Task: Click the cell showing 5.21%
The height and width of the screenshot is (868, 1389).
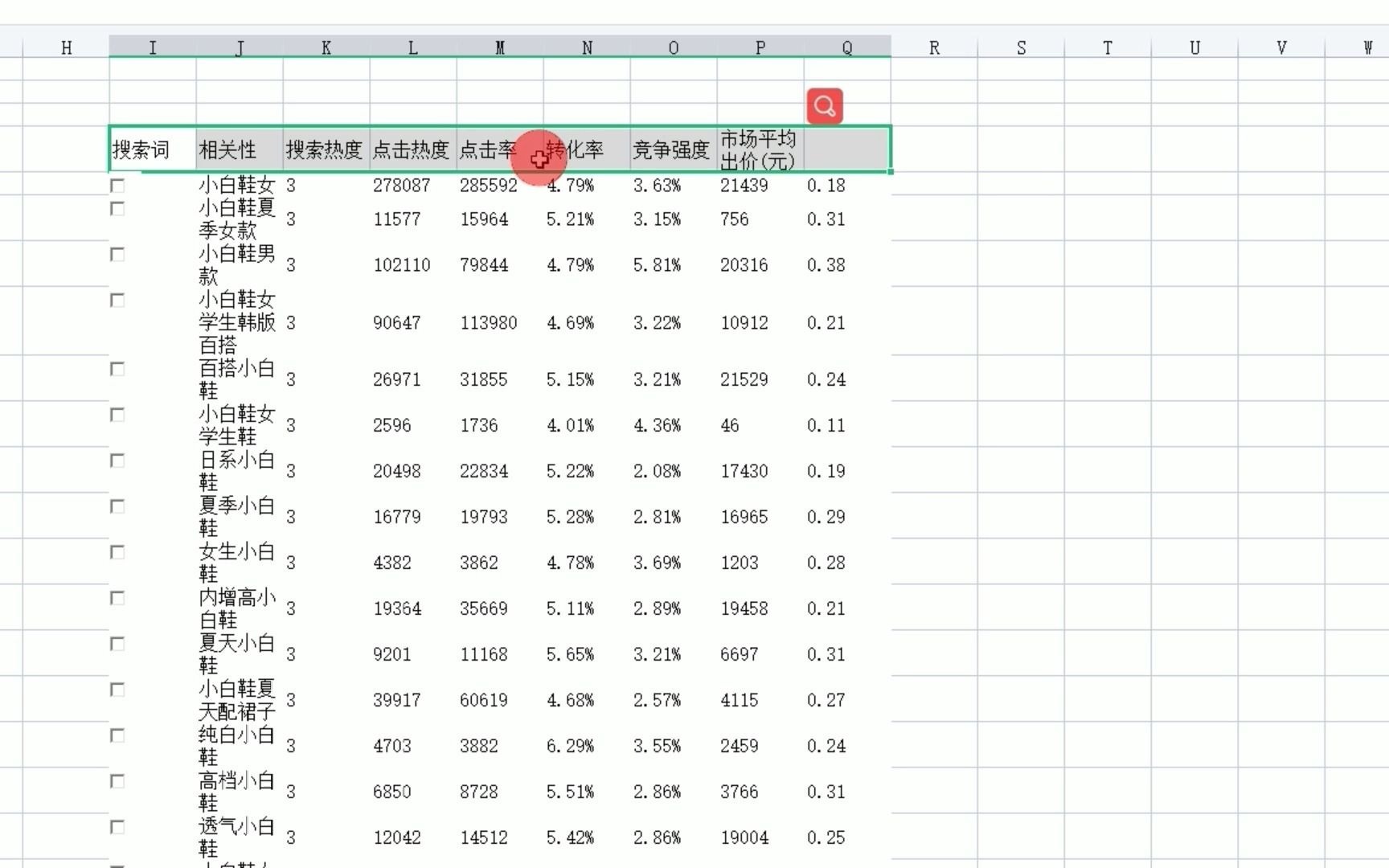Action: point(587,219)
